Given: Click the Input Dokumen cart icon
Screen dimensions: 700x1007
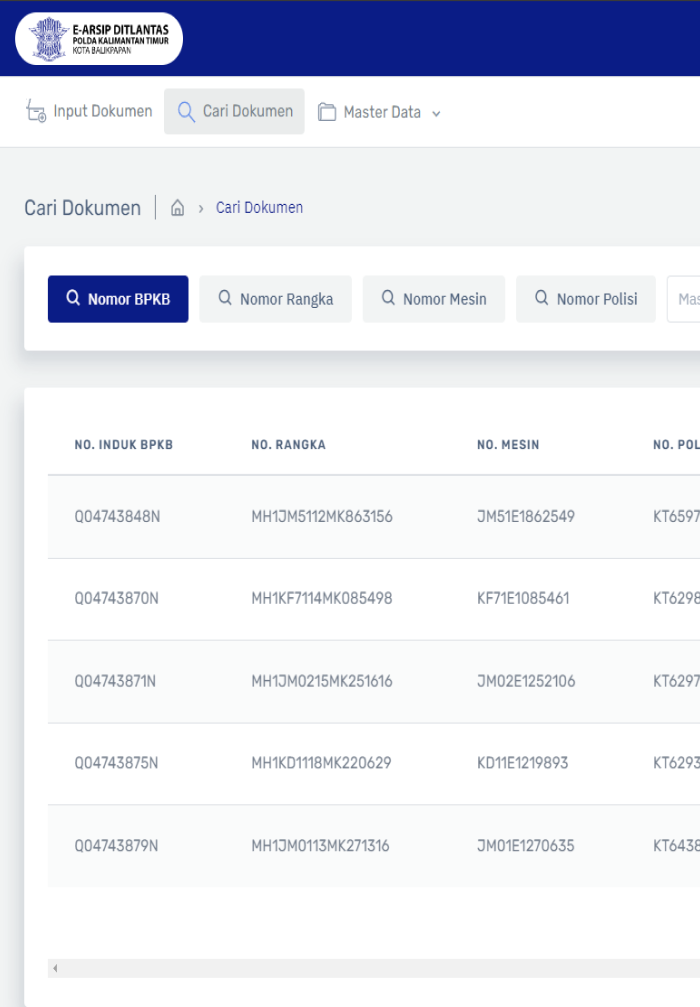Looking at the screenshot, I should coord(36,112).
